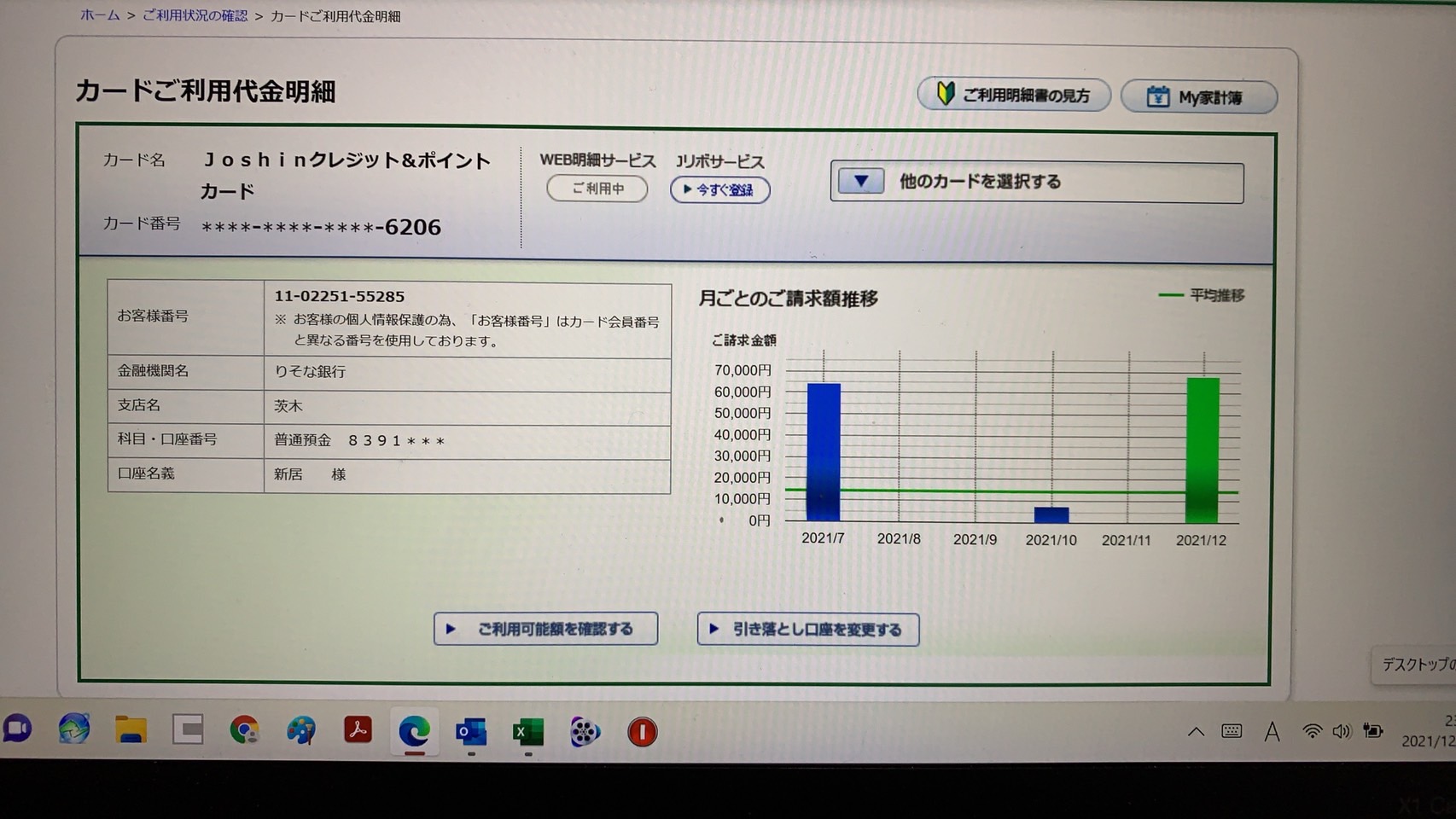Expand the 他のカードを選択する dropdown
This screenshot has height=819, width=1456.
[1037, 183]
